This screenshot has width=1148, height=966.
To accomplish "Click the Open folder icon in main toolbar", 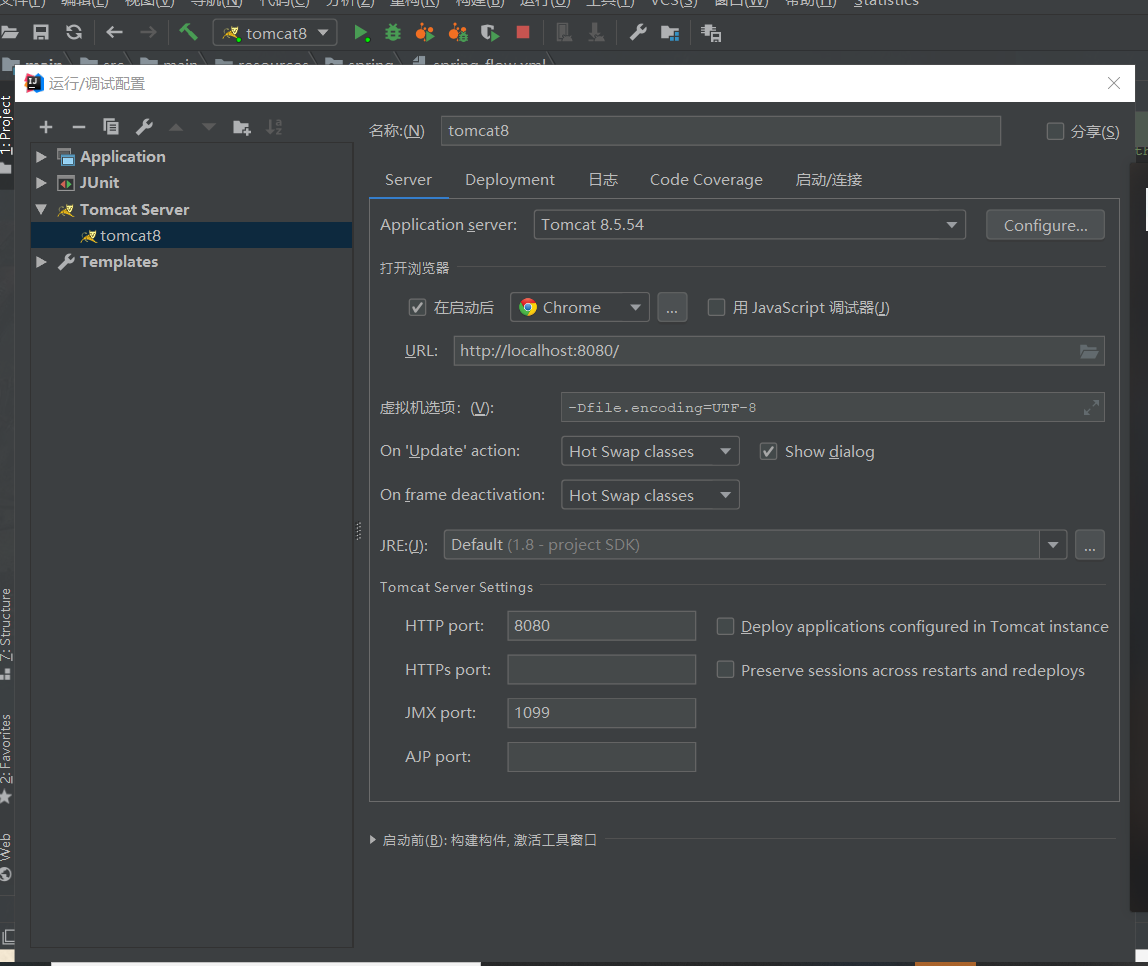I will point(10,33).
